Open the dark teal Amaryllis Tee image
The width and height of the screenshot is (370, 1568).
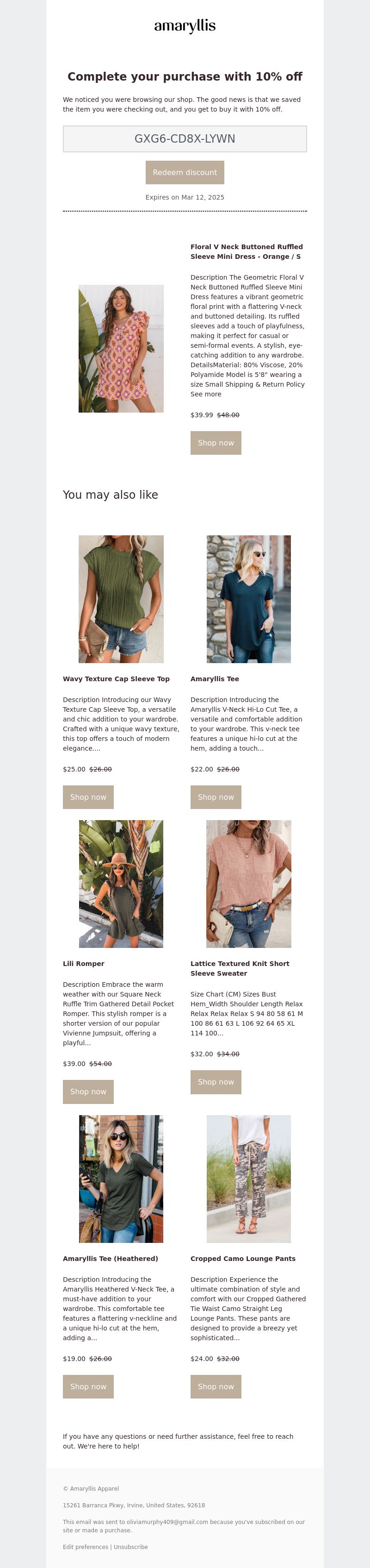pos(248,599)
